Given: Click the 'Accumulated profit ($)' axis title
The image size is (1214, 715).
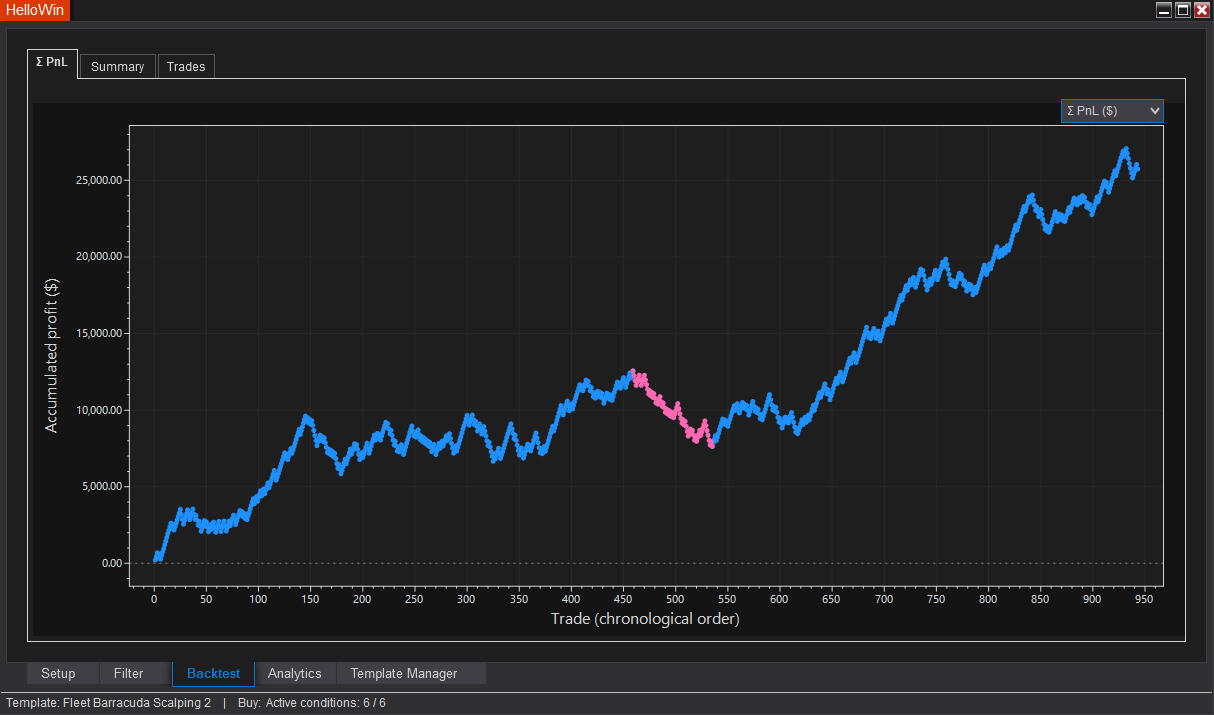Looking at the screenshot, I should pos(52,356).
